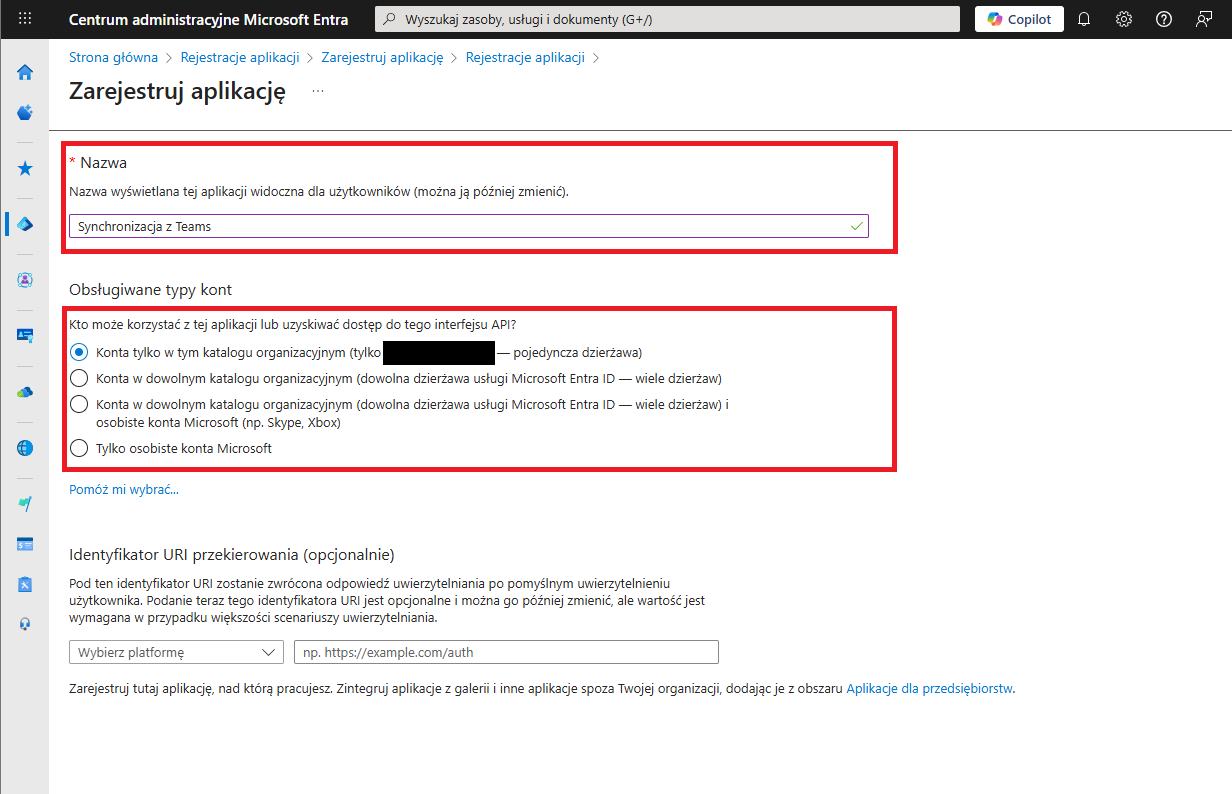This screenshot has height=794, width=1232.
Task: Select multi-tenant plus personal Microsoft accounts option
Action: [79, 405]
